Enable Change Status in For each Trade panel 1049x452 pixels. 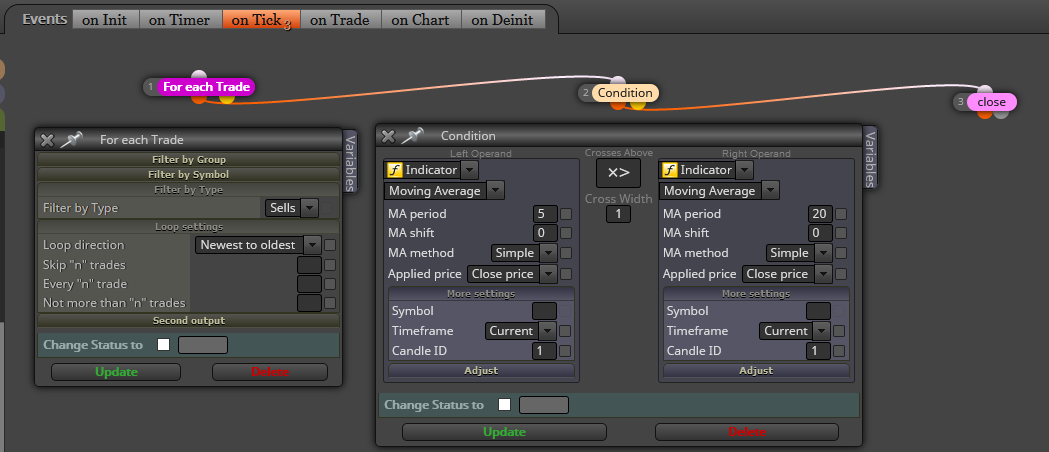pyautogui.click(x=163, y=345)
